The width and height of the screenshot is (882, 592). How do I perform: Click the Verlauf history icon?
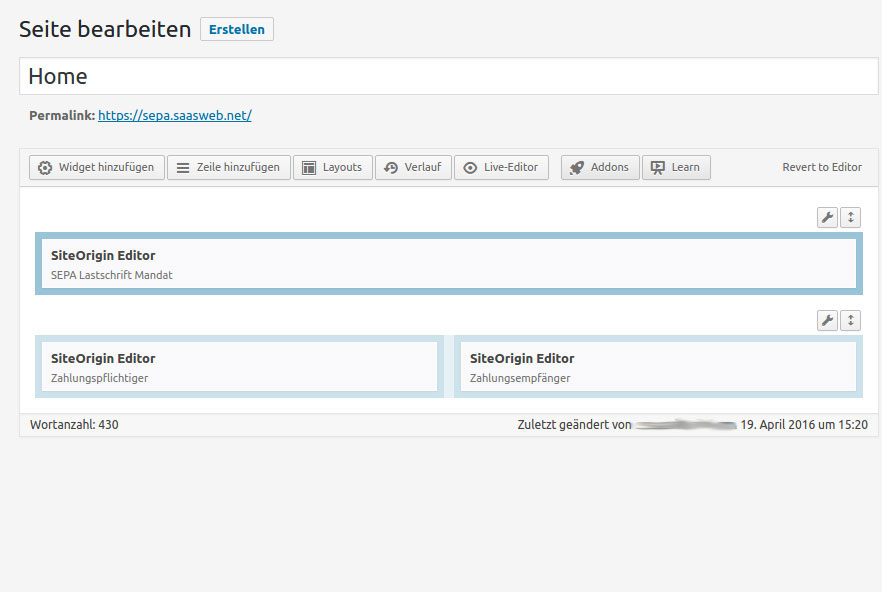click(x=391, y=168)
